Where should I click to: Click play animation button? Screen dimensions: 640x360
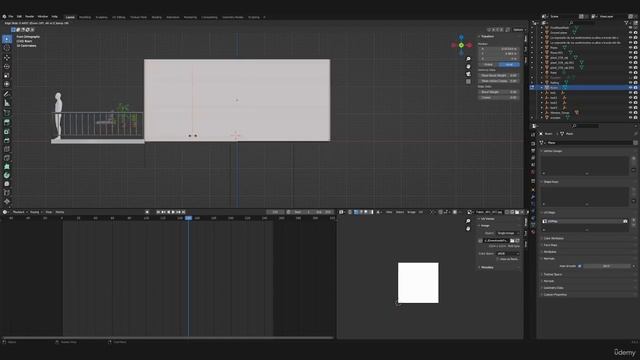173,212
